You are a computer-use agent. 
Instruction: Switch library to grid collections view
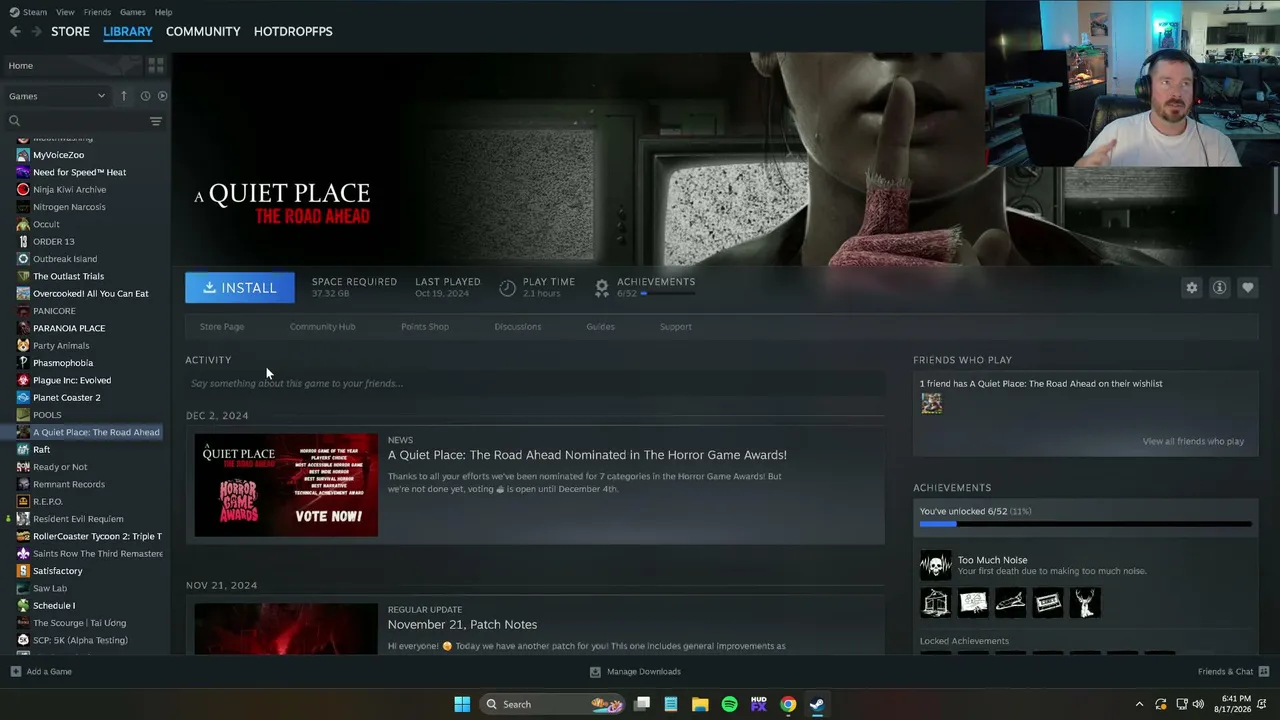tap(156, 65)
